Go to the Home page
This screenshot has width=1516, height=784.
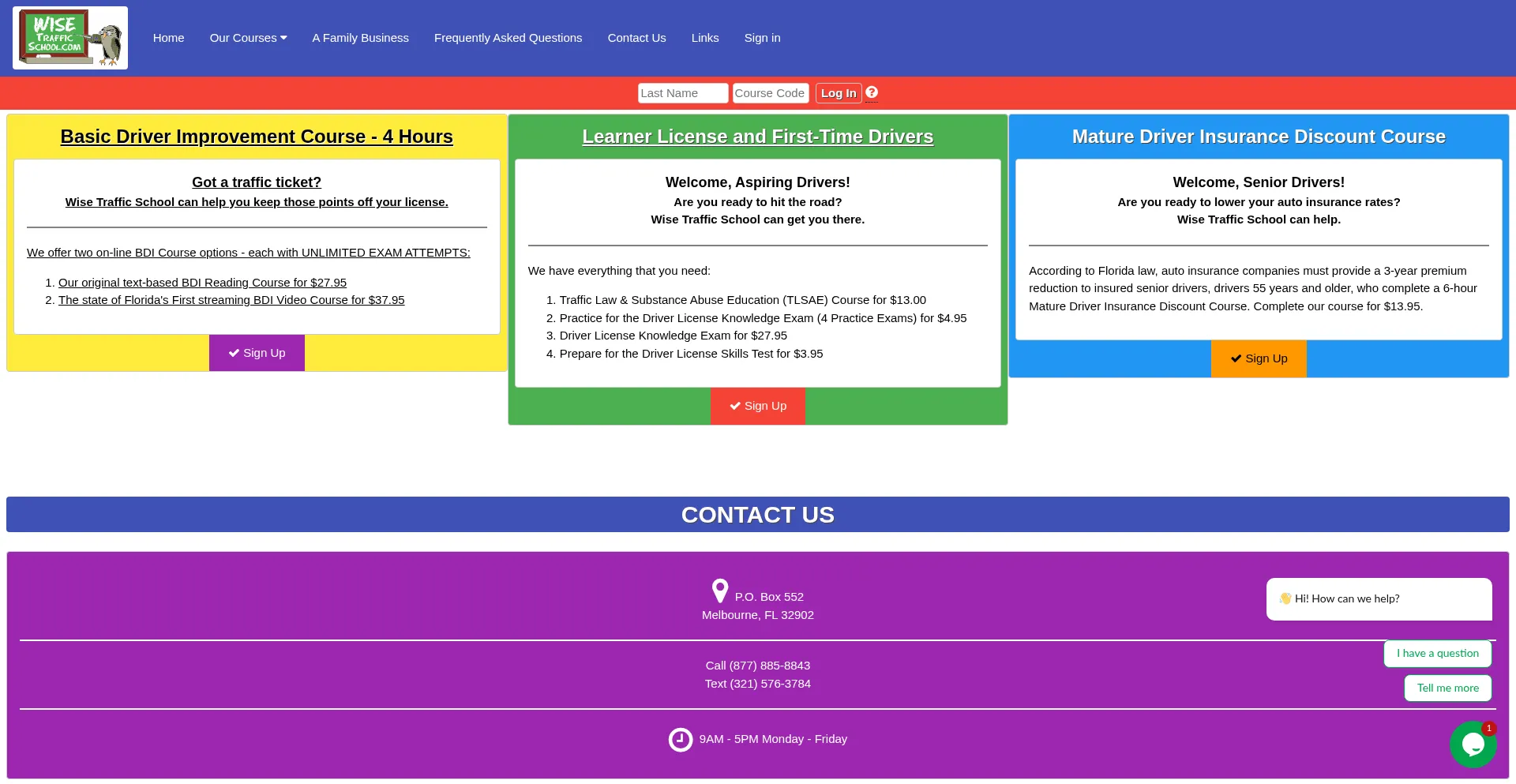[168, 38]
